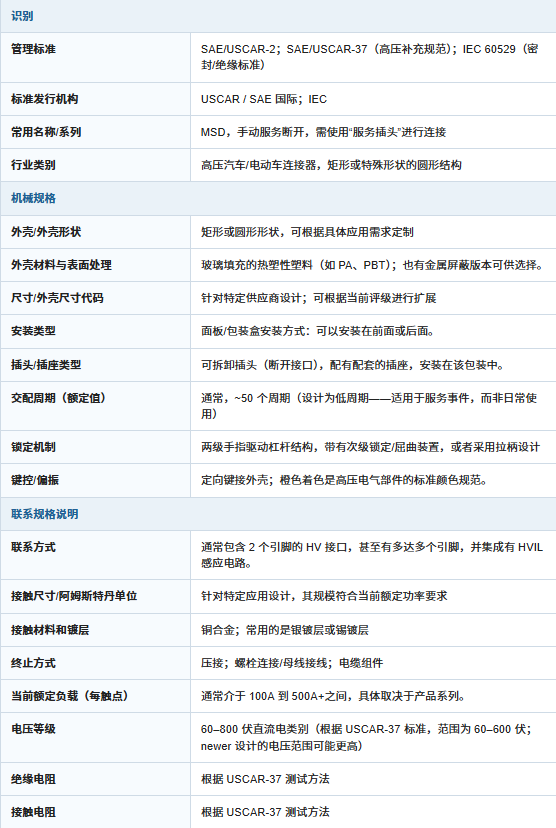
Task: Click the 电压等级 row label
Action: tap(33, 729)
